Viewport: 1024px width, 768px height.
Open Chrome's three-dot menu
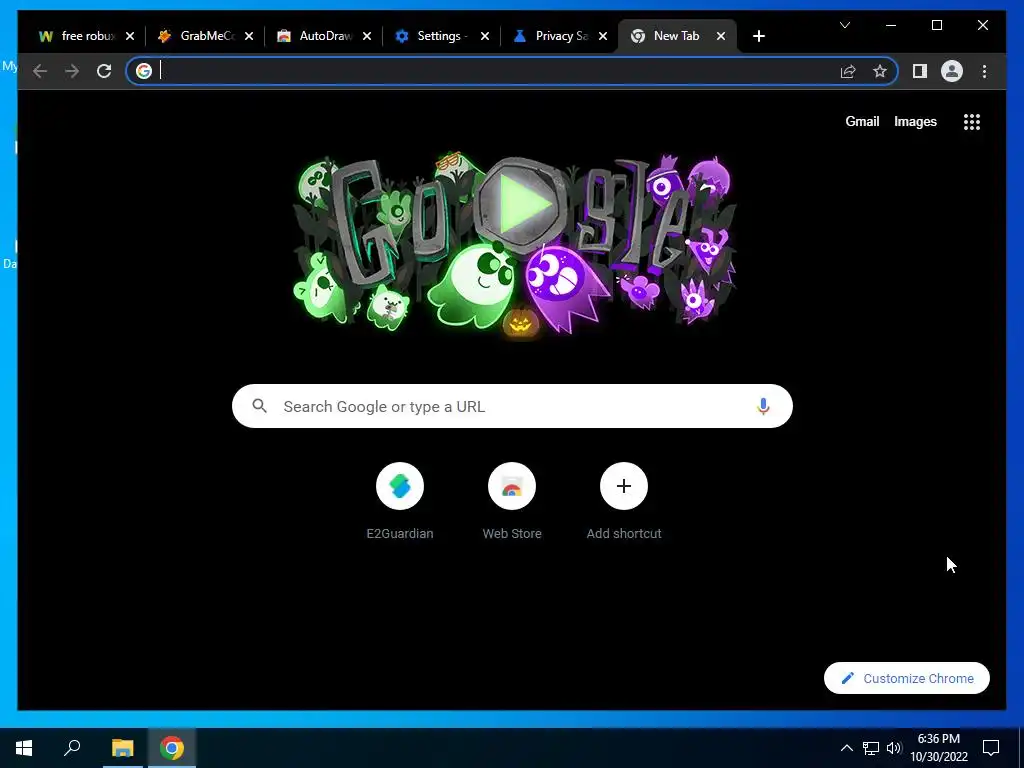(x=984, y=71)
